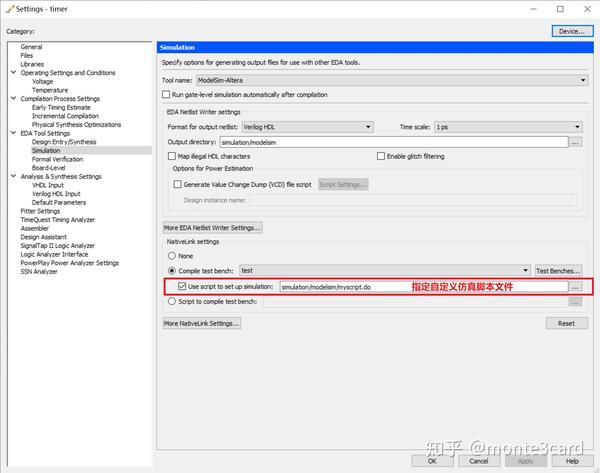The width and height of the screenshot is (600, 473).
Task: Select Board-Level item
Action: coord(48,168)
